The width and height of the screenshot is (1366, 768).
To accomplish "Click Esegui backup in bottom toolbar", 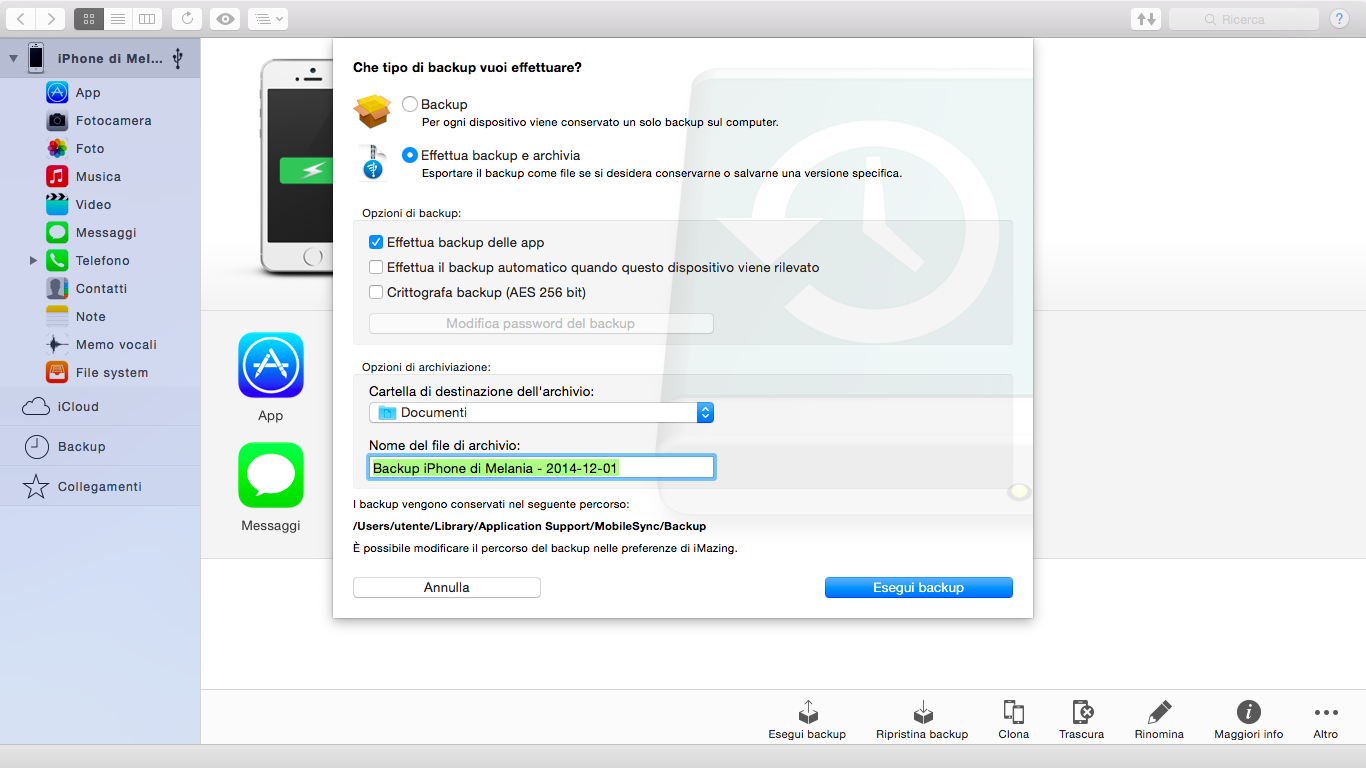I will pyautogui.click(x=807, y=720).
